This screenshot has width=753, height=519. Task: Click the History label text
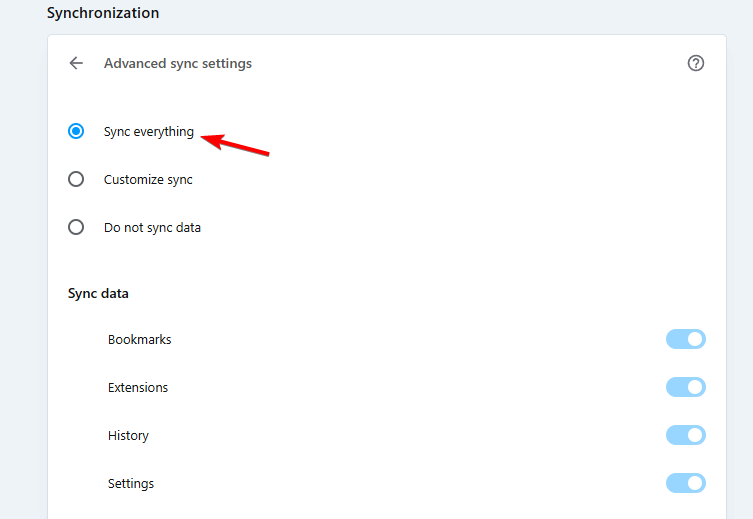(x=128, y=435)
